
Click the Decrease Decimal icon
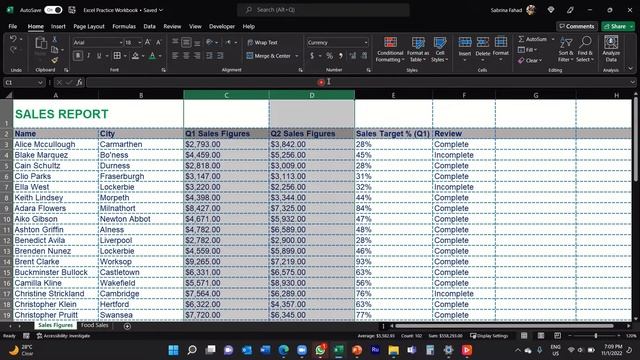point(364,56)
